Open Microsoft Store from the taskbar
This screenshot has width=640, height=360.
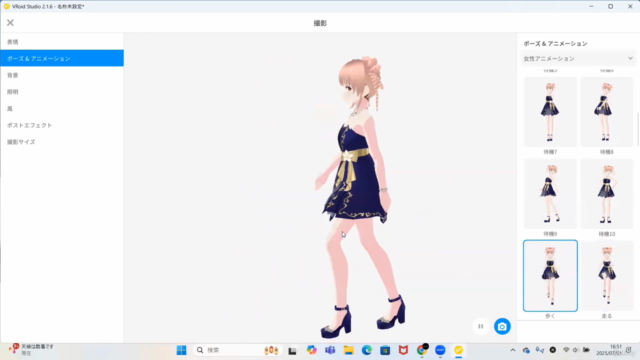pos(385,350)
